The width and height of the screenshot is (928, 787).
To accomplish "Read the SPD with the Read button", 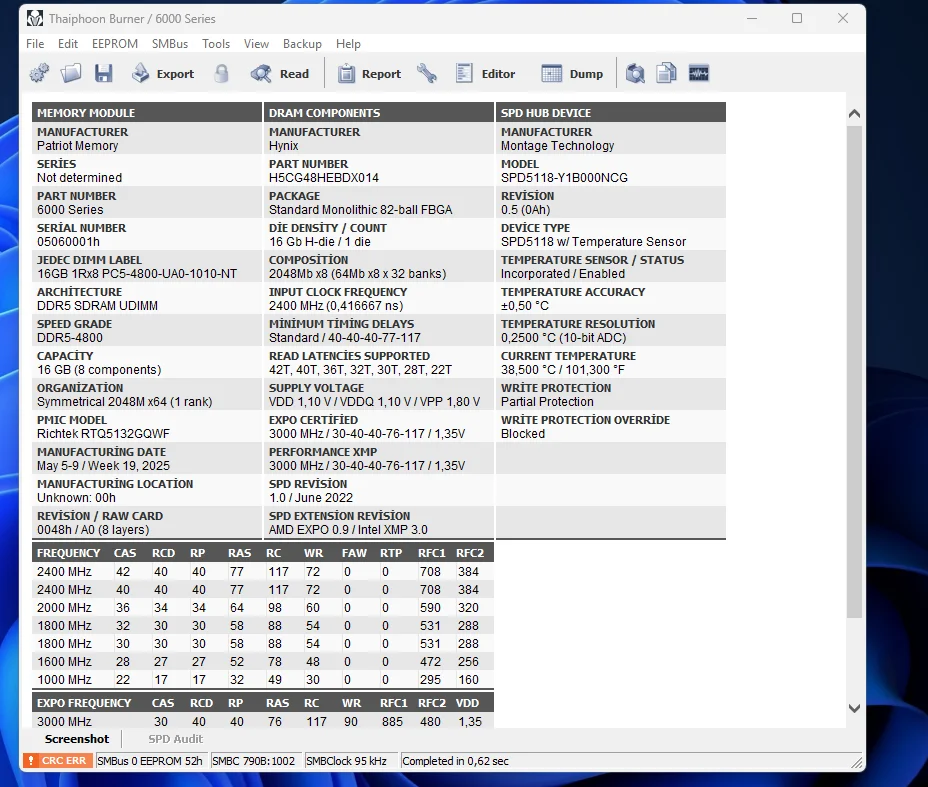I will [x=280, y=73].
